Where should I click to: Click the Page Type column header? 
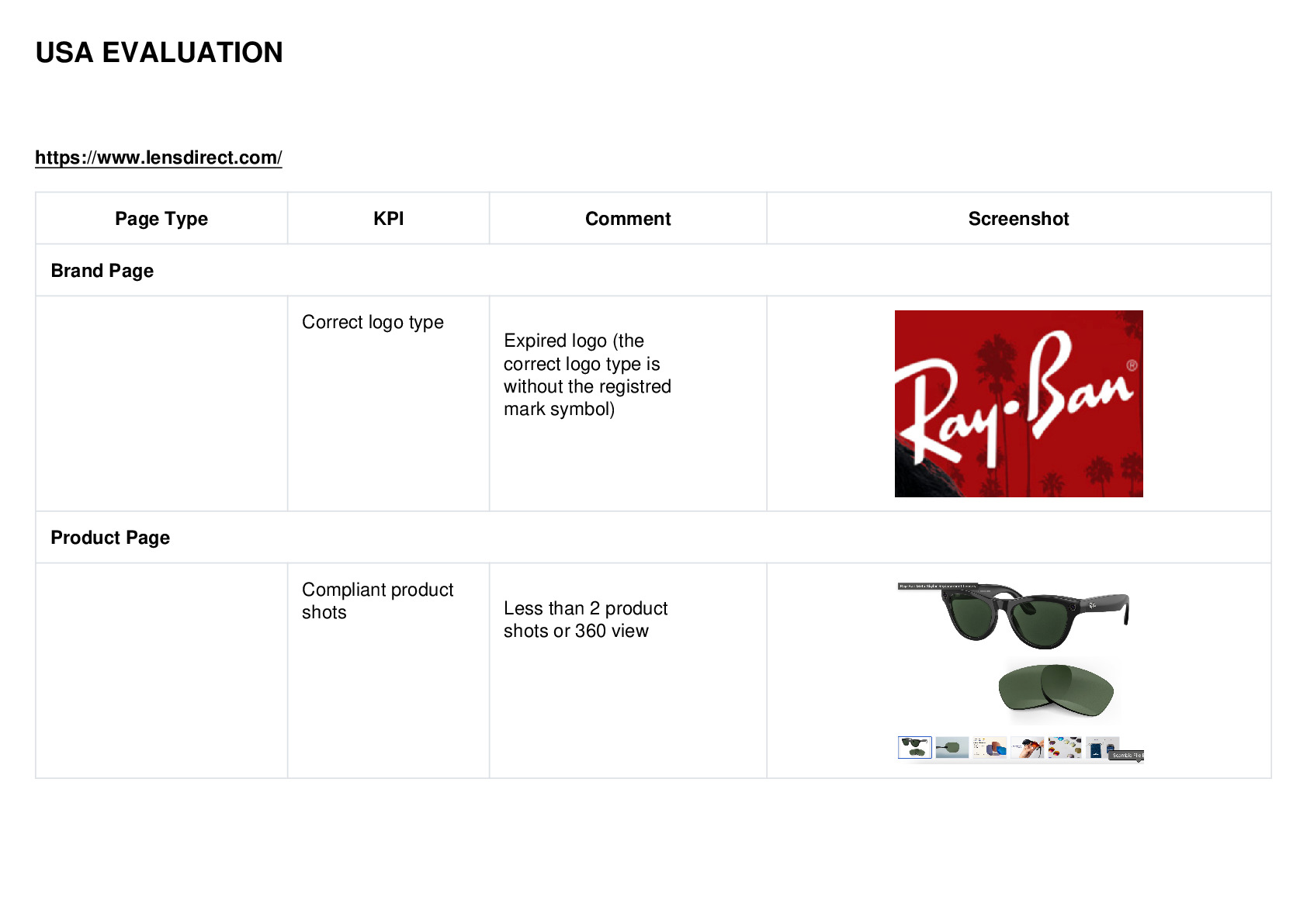click(x=161, y=219)
